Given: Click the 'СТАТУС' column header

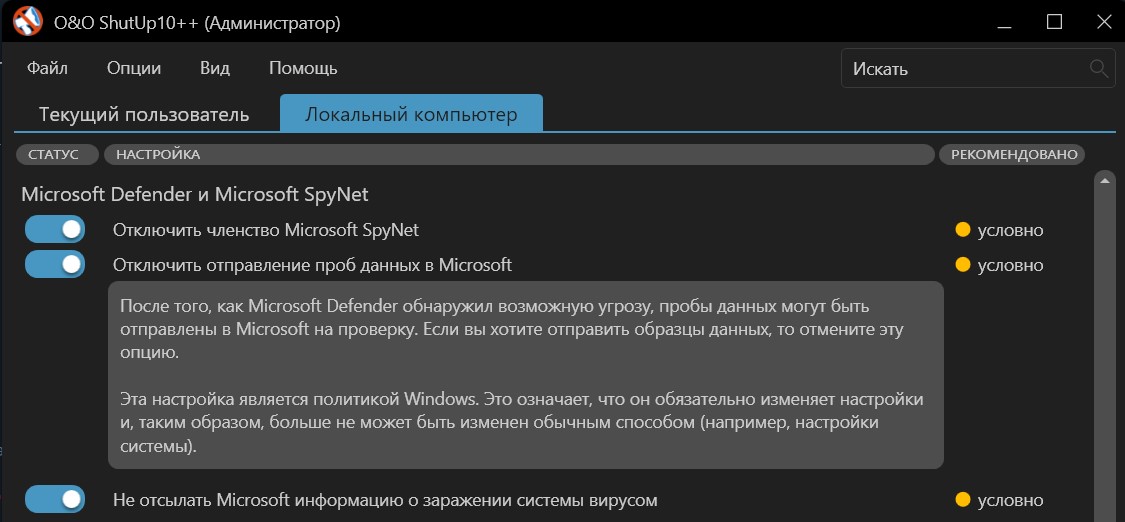Looking at the screenshot, I should point(54,155).
